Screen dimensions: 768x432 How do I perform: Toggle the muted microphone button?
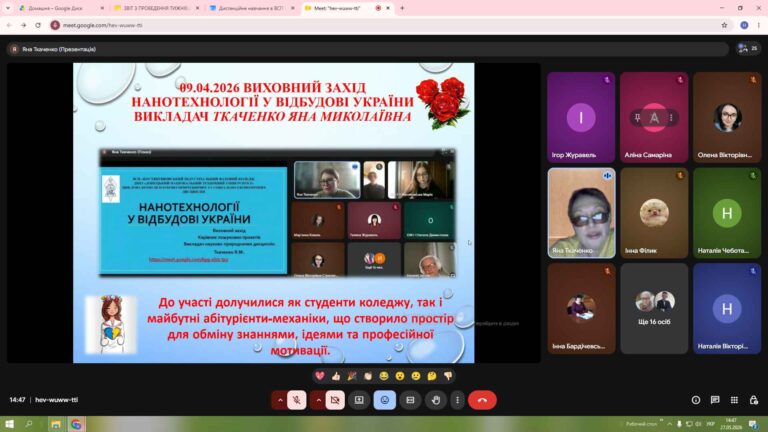click(x=297, y=400)
